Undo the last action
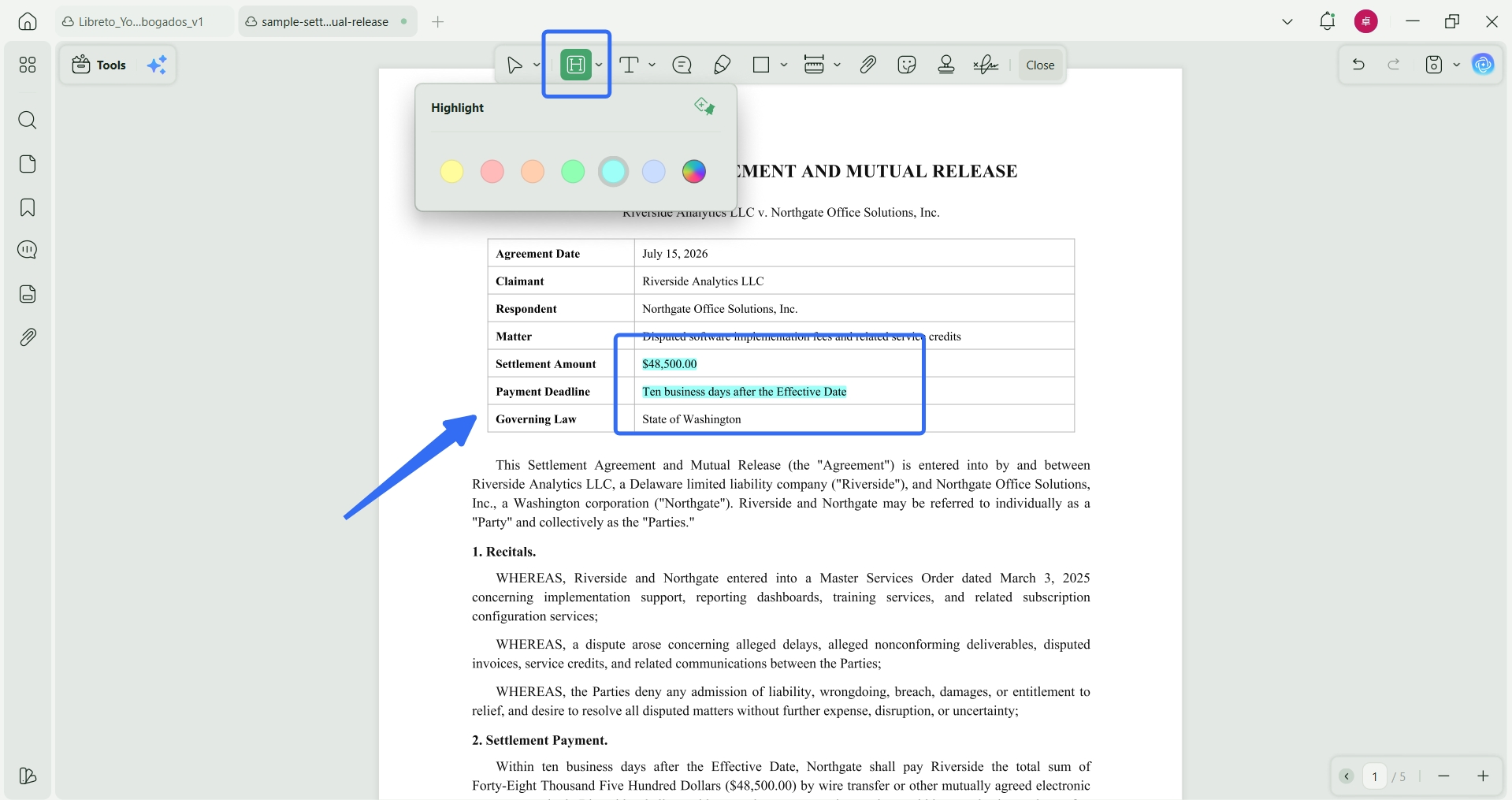The image size is (1512, 800). coord(1358,65)
